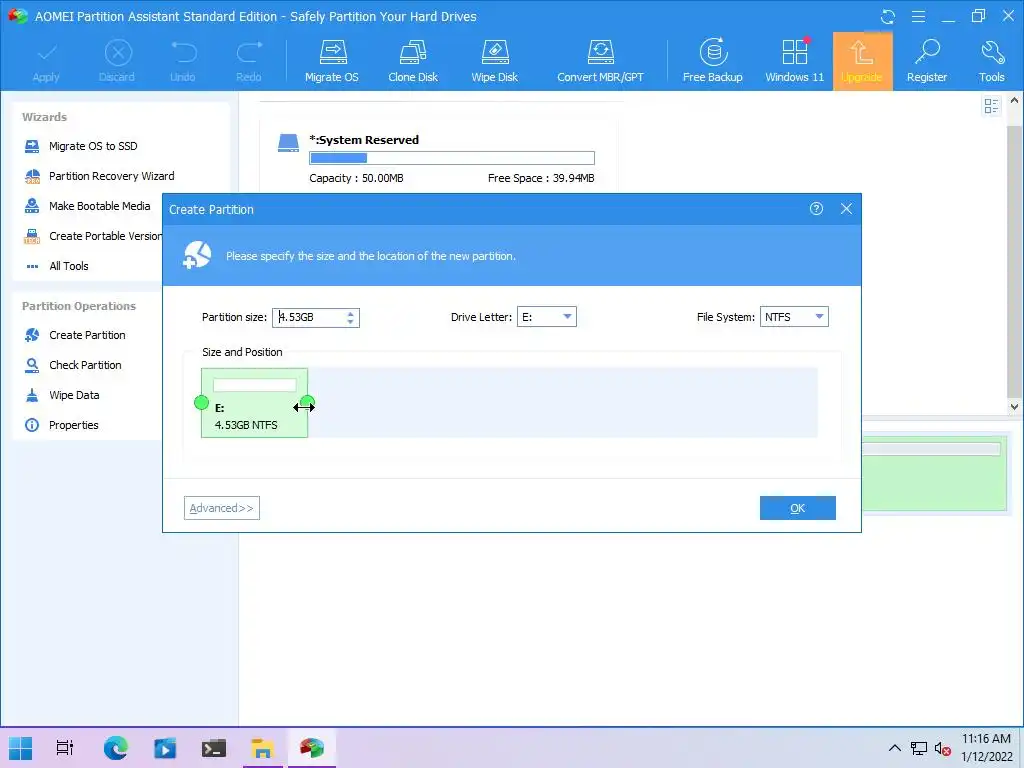1024x768 pixels.
Task: Click AOMEI Partition Assistant taskbar icon
Action: click(312, 748)
